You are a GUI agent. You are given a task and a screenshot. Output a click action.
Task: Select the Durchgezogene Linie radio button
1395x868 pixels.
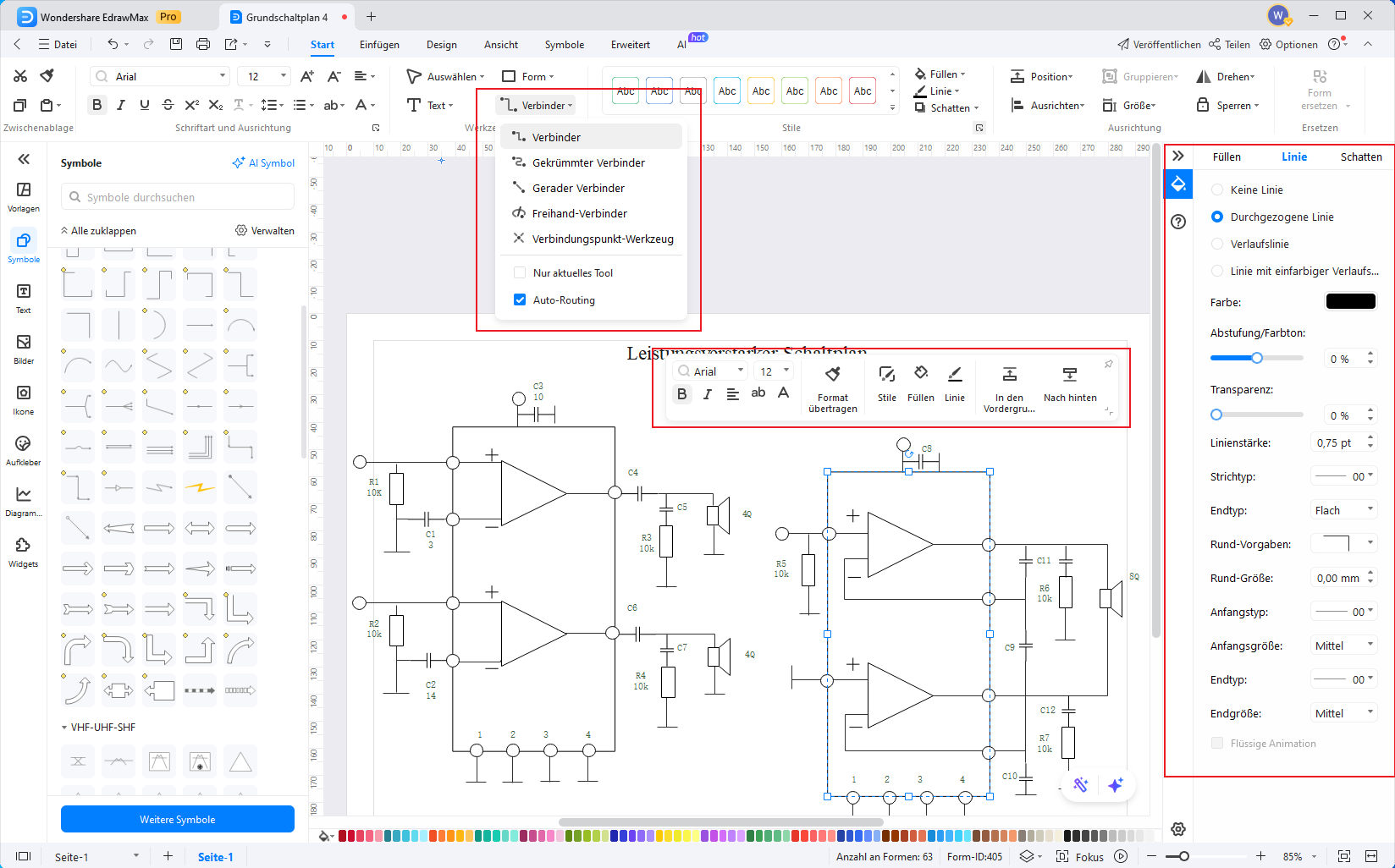1217,217
